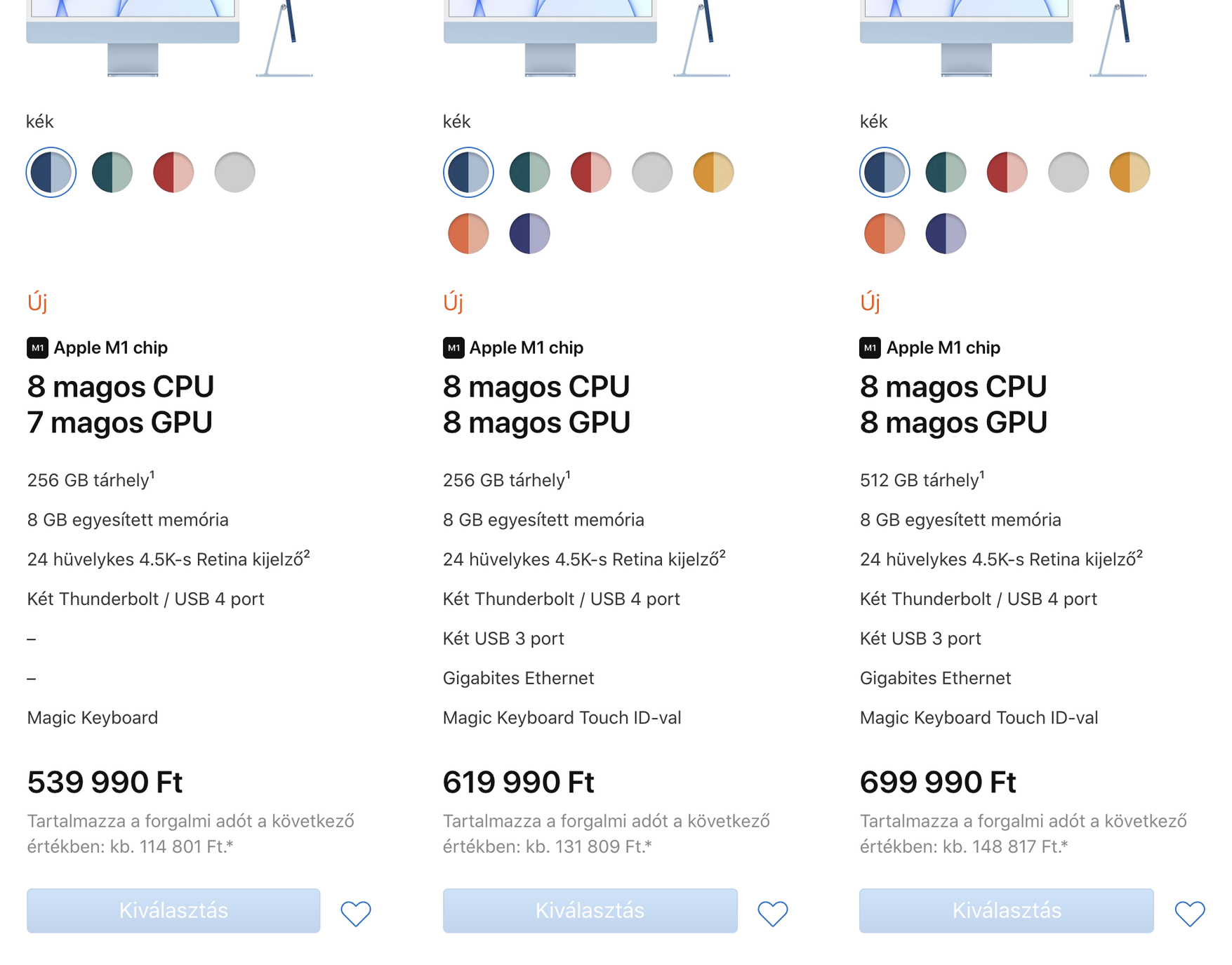Select the yellow color on the middle iMac
The width and height of the screenshot is (1232, 965).
click(x=713, y=173)
